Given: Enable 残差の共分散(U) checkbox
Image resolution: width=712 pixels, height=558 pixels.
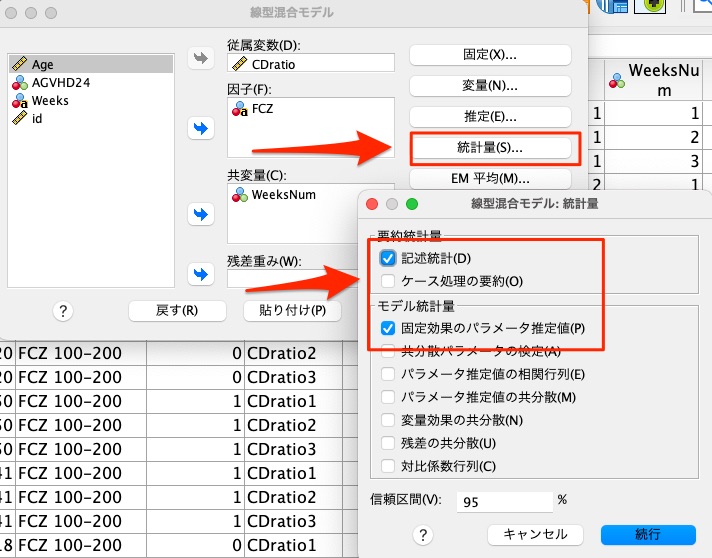Looking at the screenshot, I should [388, 443].
